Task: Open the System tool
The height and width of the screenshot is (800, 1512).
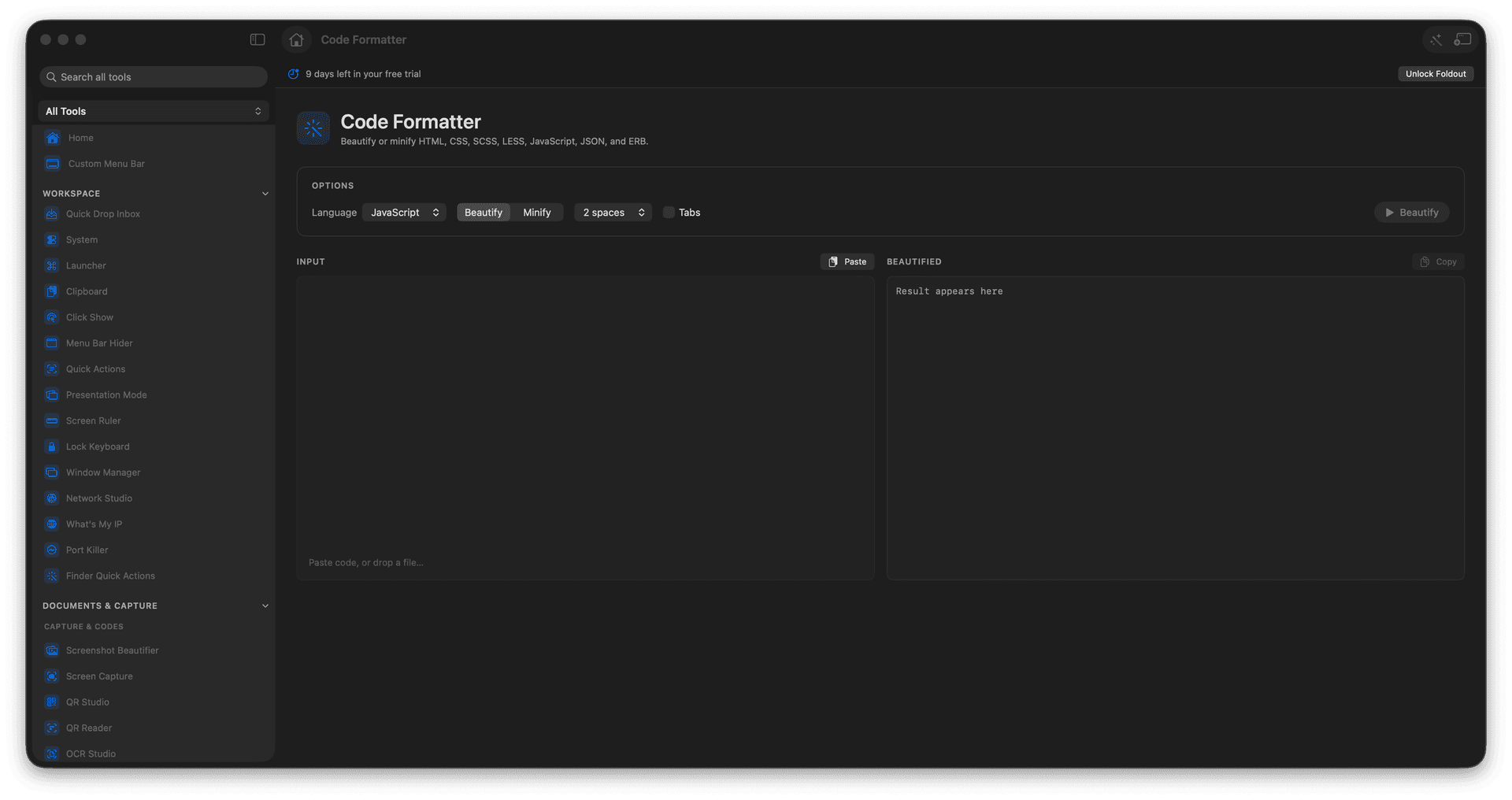Action: point(154,240)
